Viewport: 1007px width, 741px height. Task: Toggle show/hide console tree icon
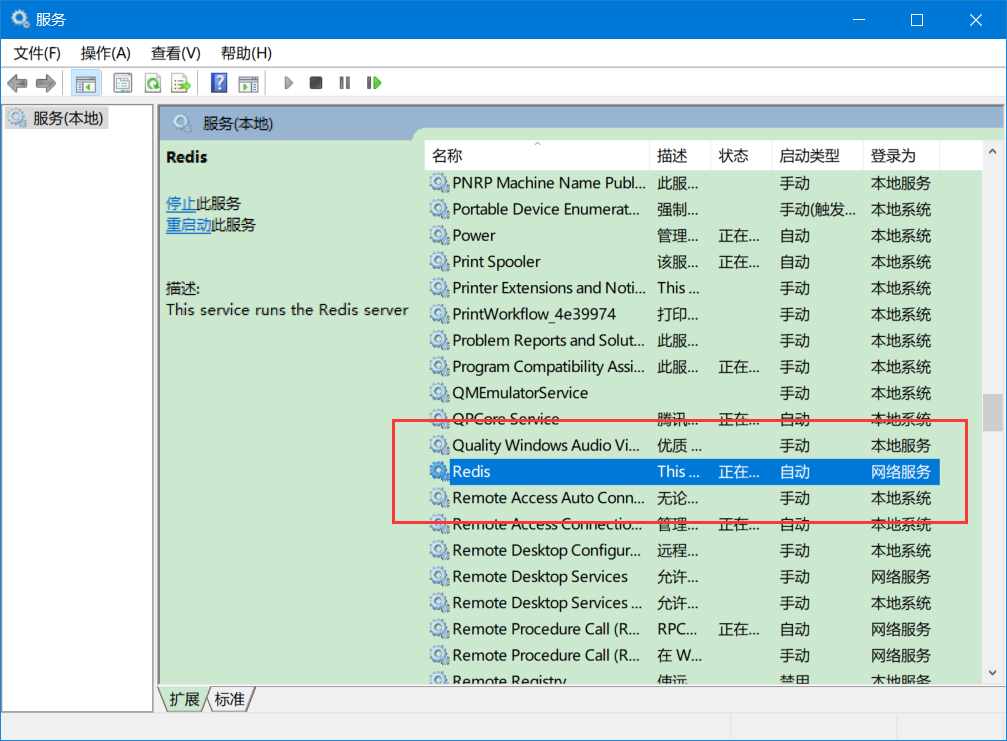click(85, 83)
